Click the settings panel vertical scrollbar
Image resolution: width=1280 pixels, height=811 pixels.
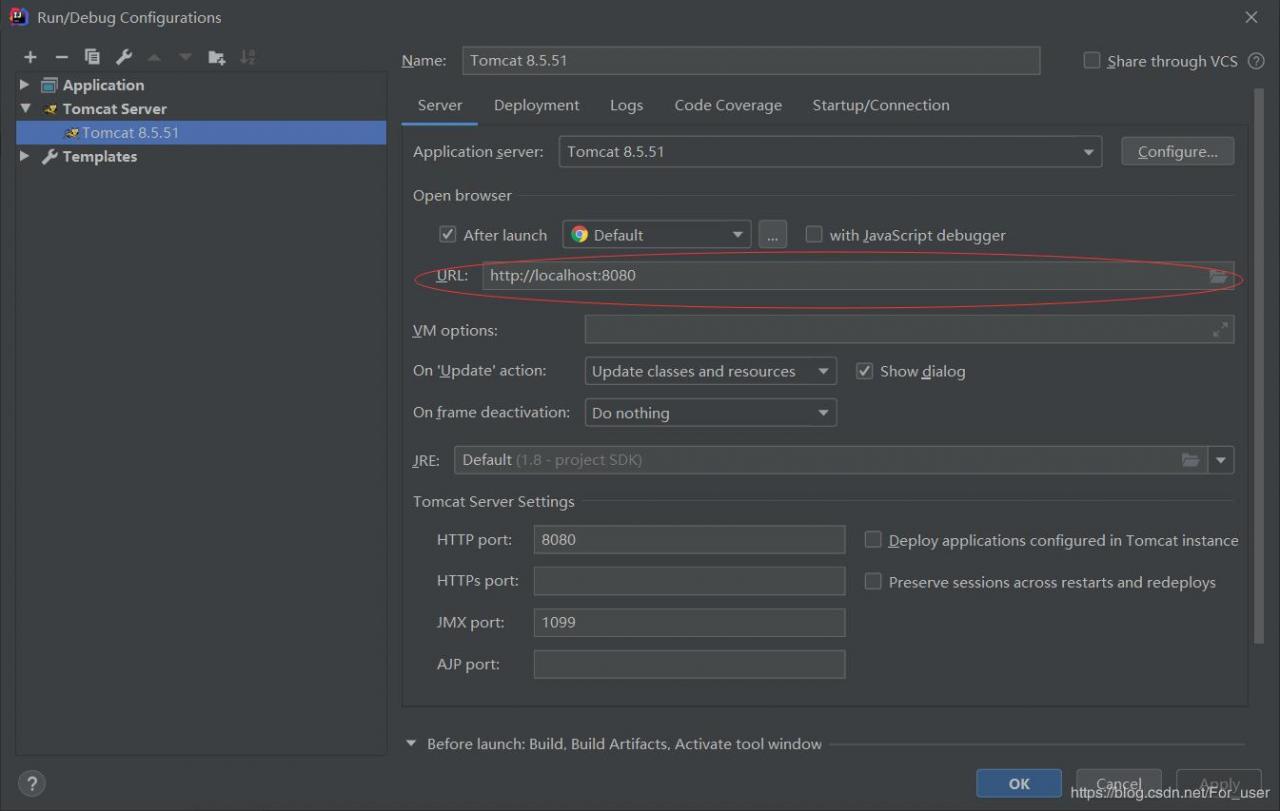(1259, 365)
